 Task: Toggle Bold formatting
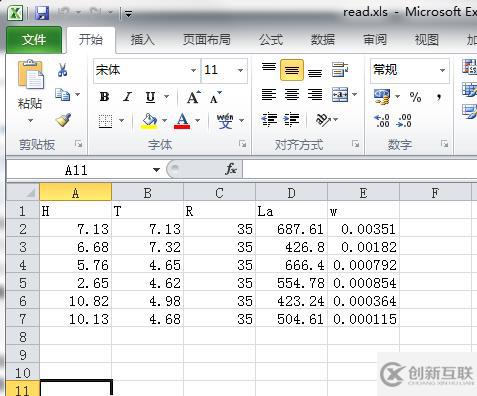point(105,97)
